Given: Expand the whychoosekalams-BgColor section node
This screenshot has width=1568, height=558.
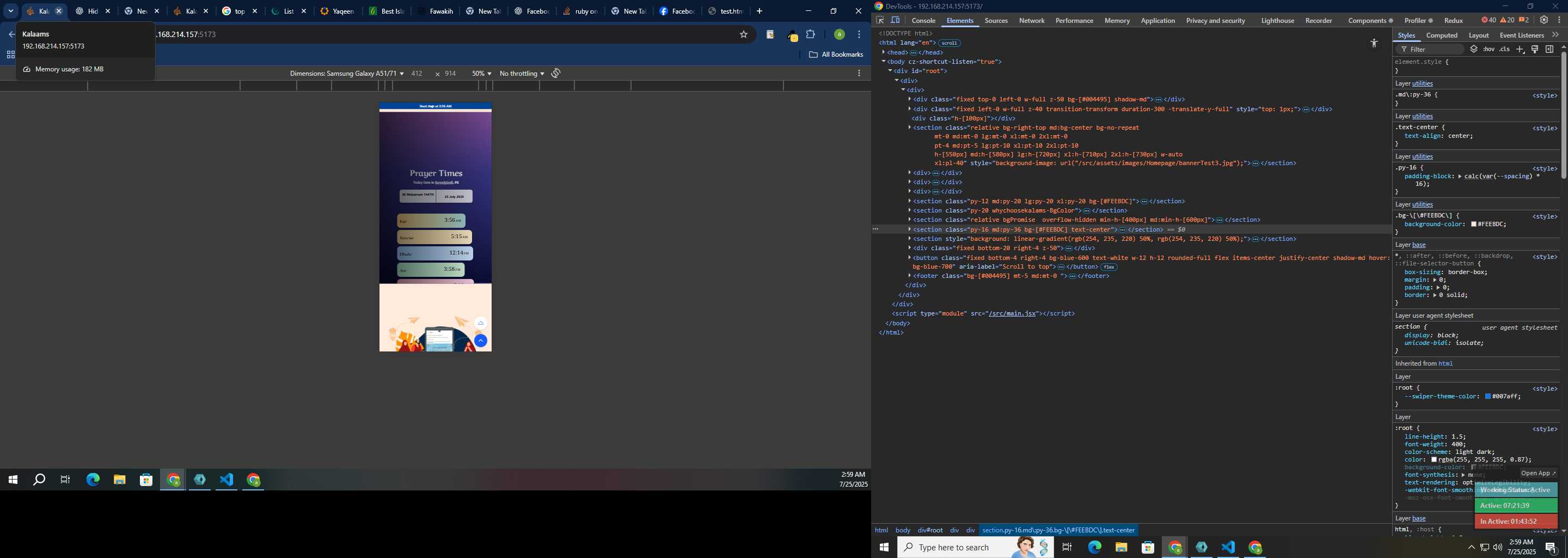Looking at the screenshot, I should coord(909,211).
